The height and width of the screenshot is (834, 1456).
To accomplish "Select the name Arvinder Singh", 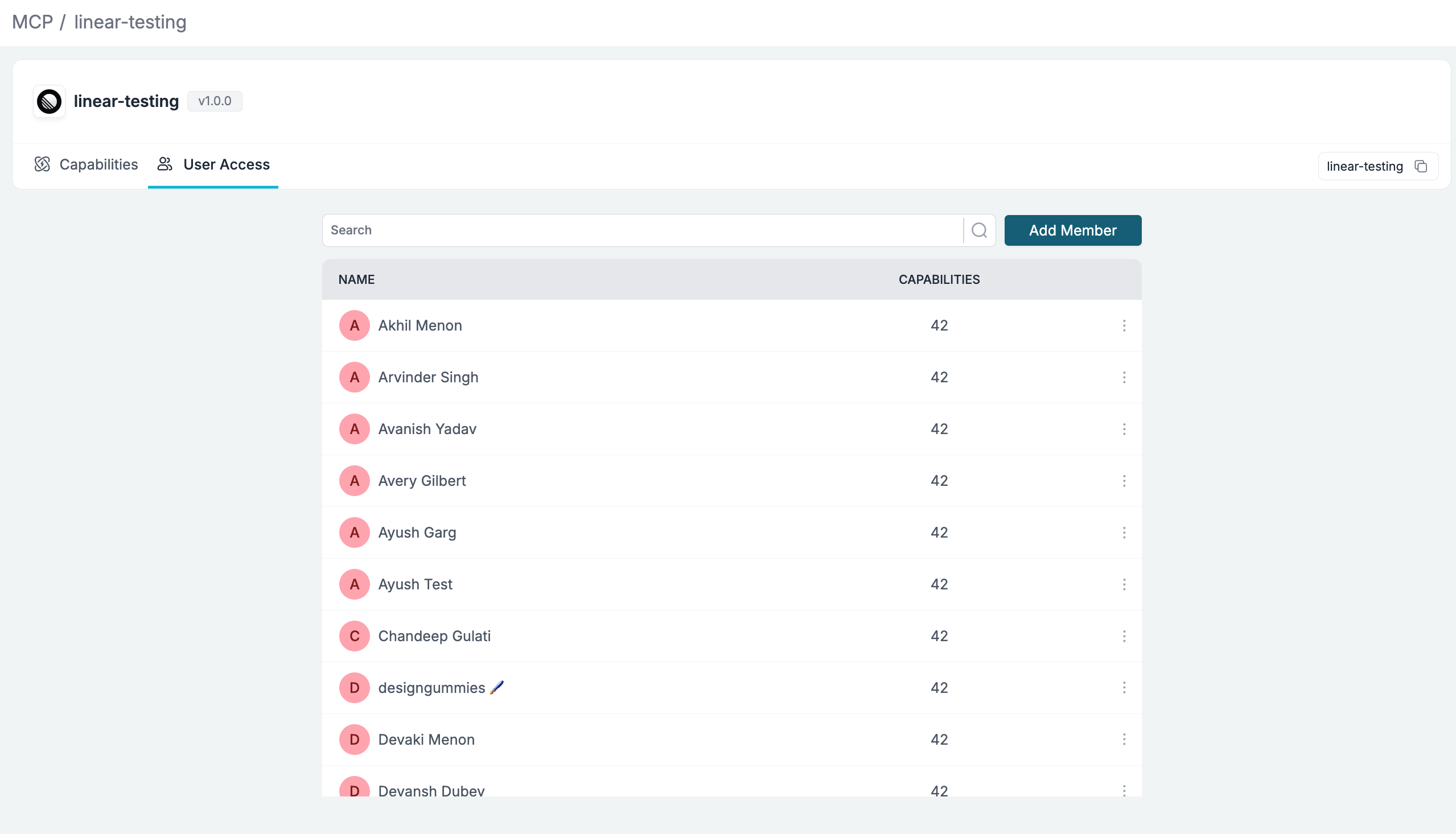I will click(x=428, y=377).
